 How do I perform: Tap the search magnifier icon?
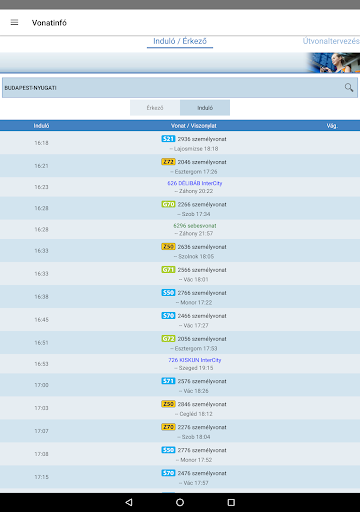tap(349, 88)
